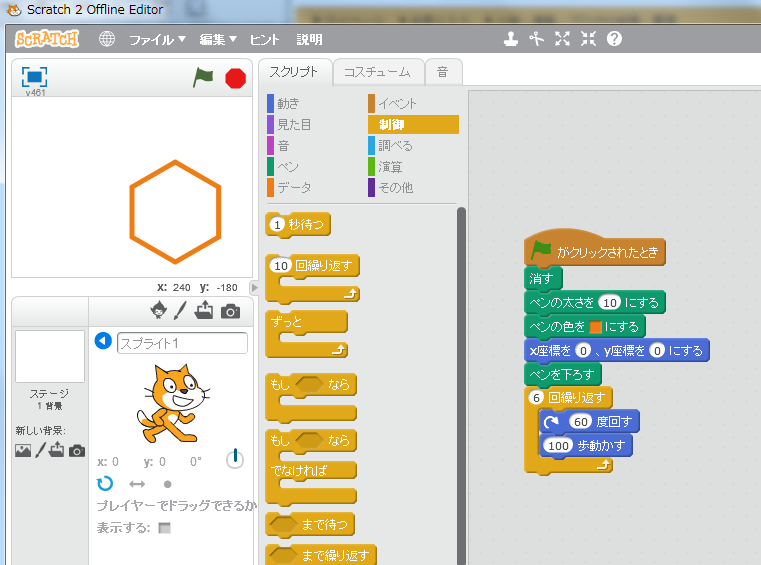Screen dimensions: 761x565
Task: Switch to the 音 tab
Action: pos(442,72)
